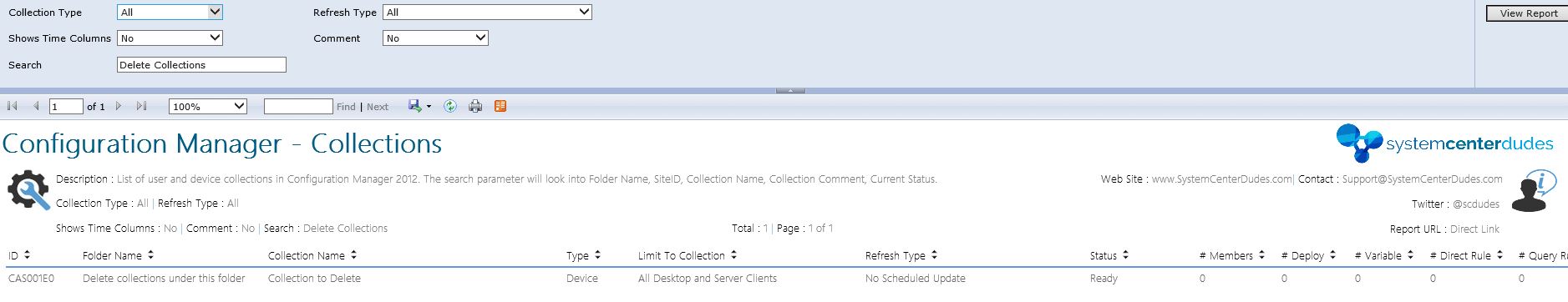Toggle sort on Status column

point(1125,255)
